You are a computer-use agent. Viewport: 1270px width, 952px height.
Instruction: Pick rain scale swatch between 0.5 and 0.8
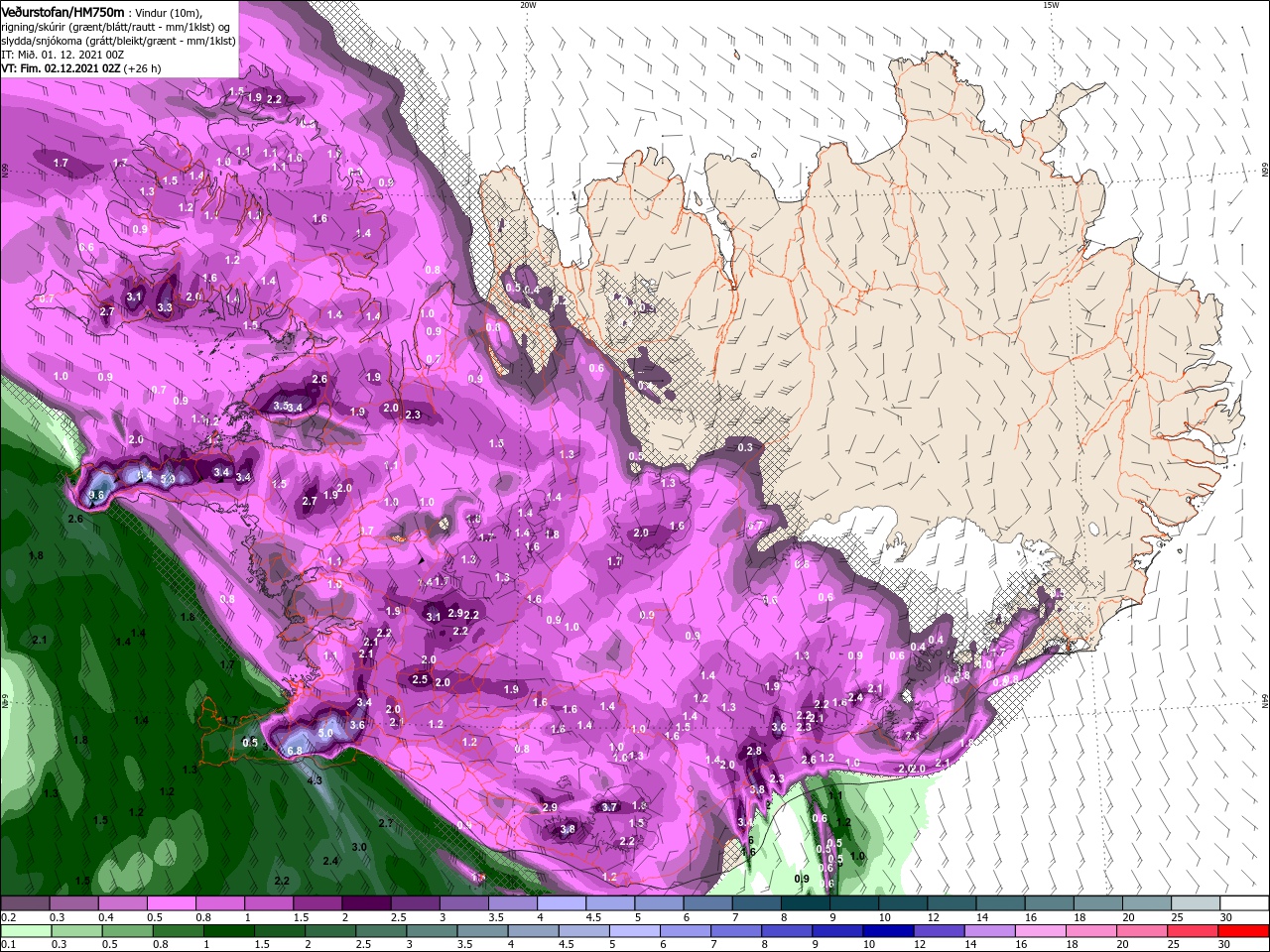(127, 930)
